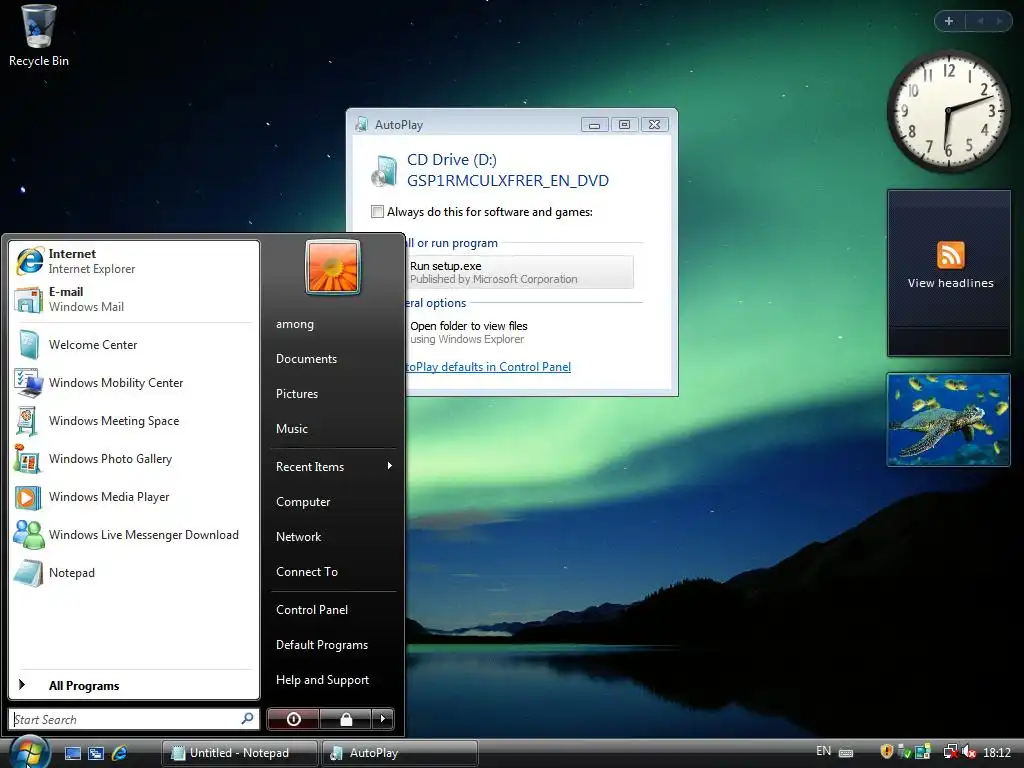Launch Windows Mail E-mail entry

(x=134, y=299)
